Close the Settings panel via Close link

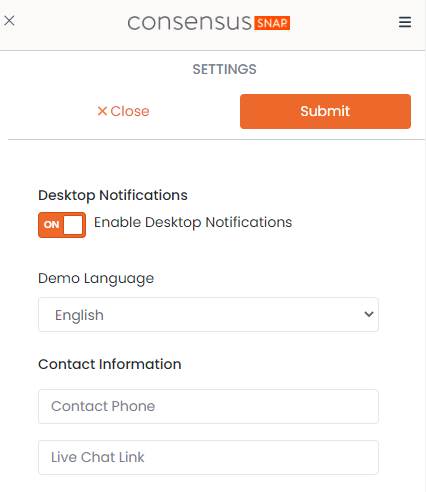point(123,111)
